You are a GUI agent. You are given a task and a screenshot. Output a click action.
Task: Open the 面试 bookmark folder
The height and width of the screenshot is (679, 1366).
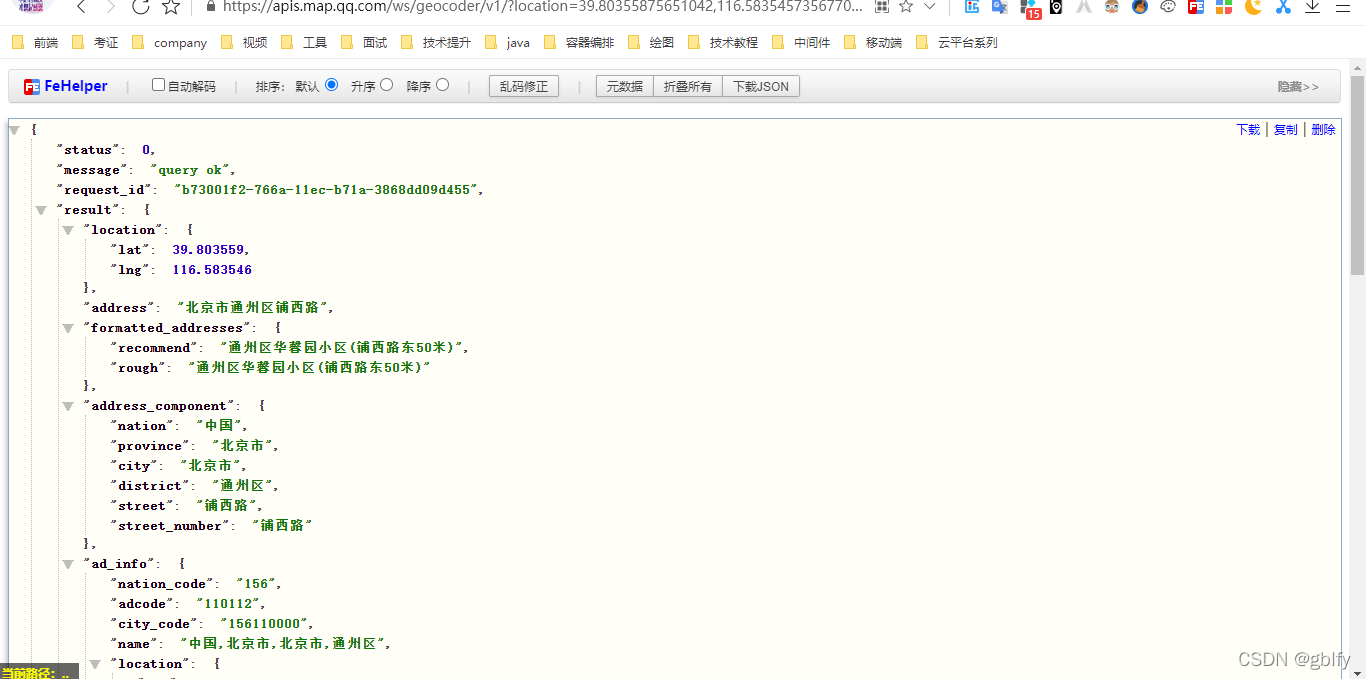click(x=364, y=43)
